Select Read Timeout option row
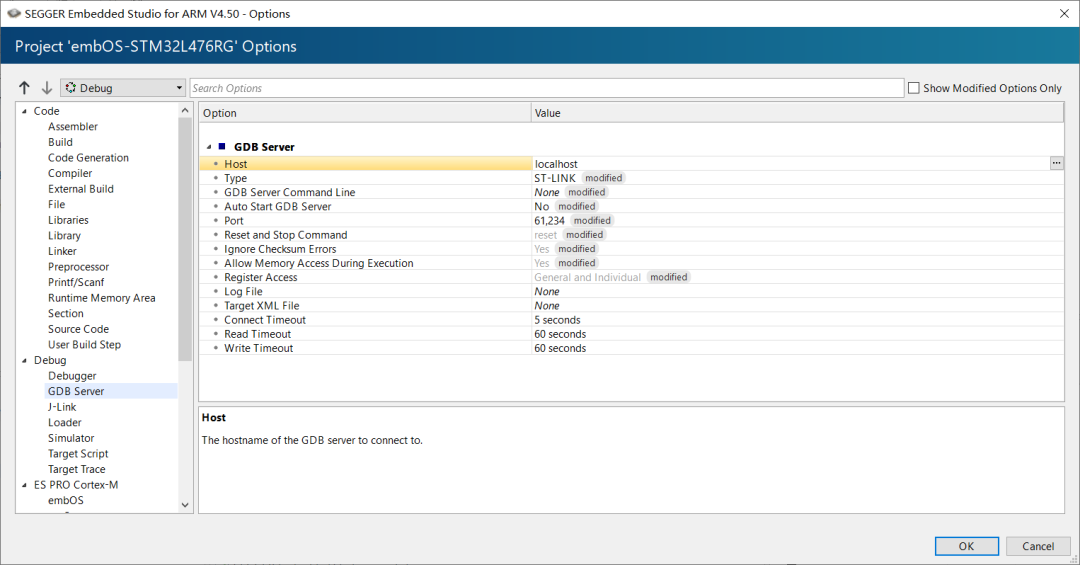1080x565 pixels. [x=632, y=334]
